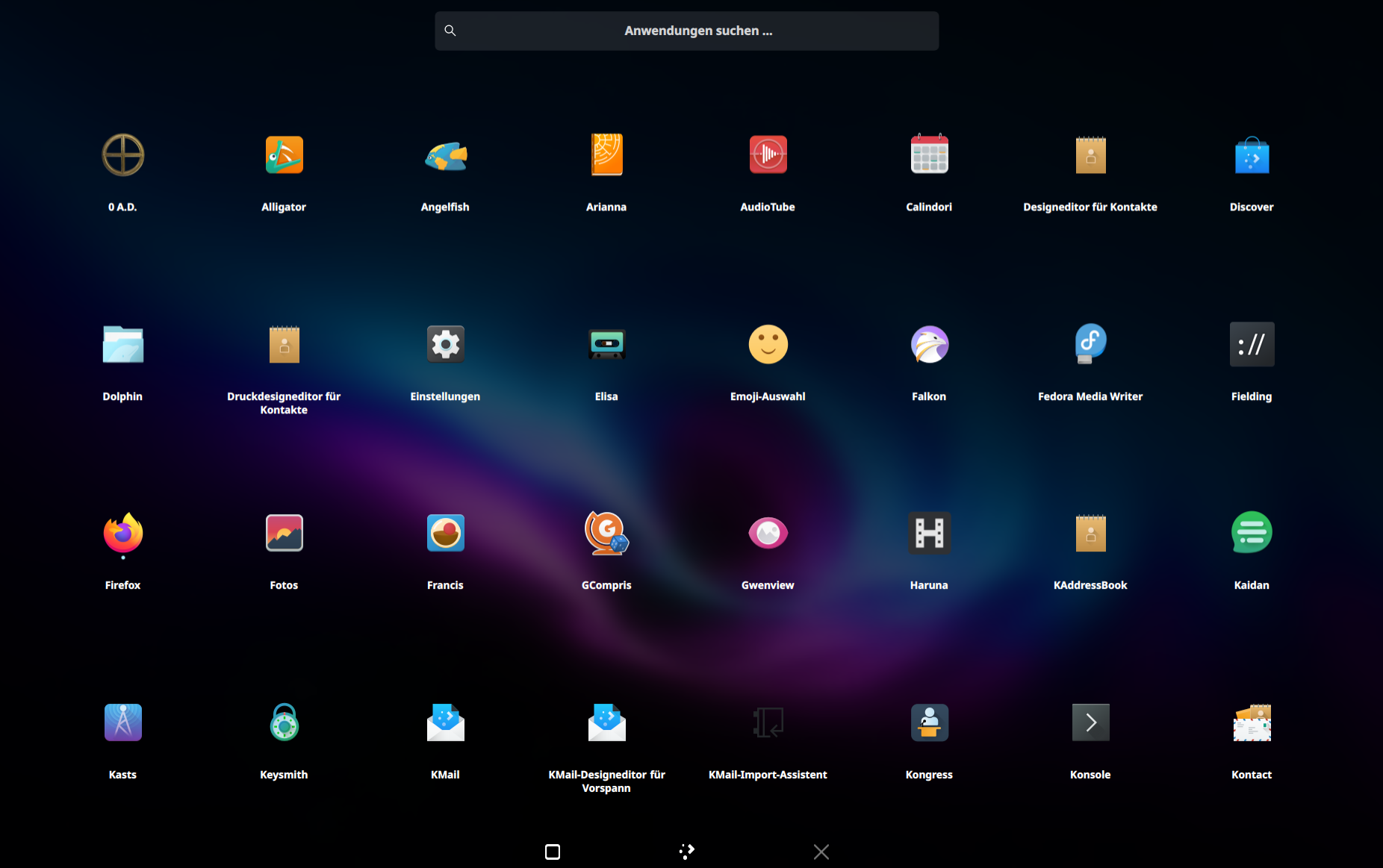1383x868 pixels.
Task: Click the 'Anwendungen suchen ...' search field
Action: (x=687, y=31)
